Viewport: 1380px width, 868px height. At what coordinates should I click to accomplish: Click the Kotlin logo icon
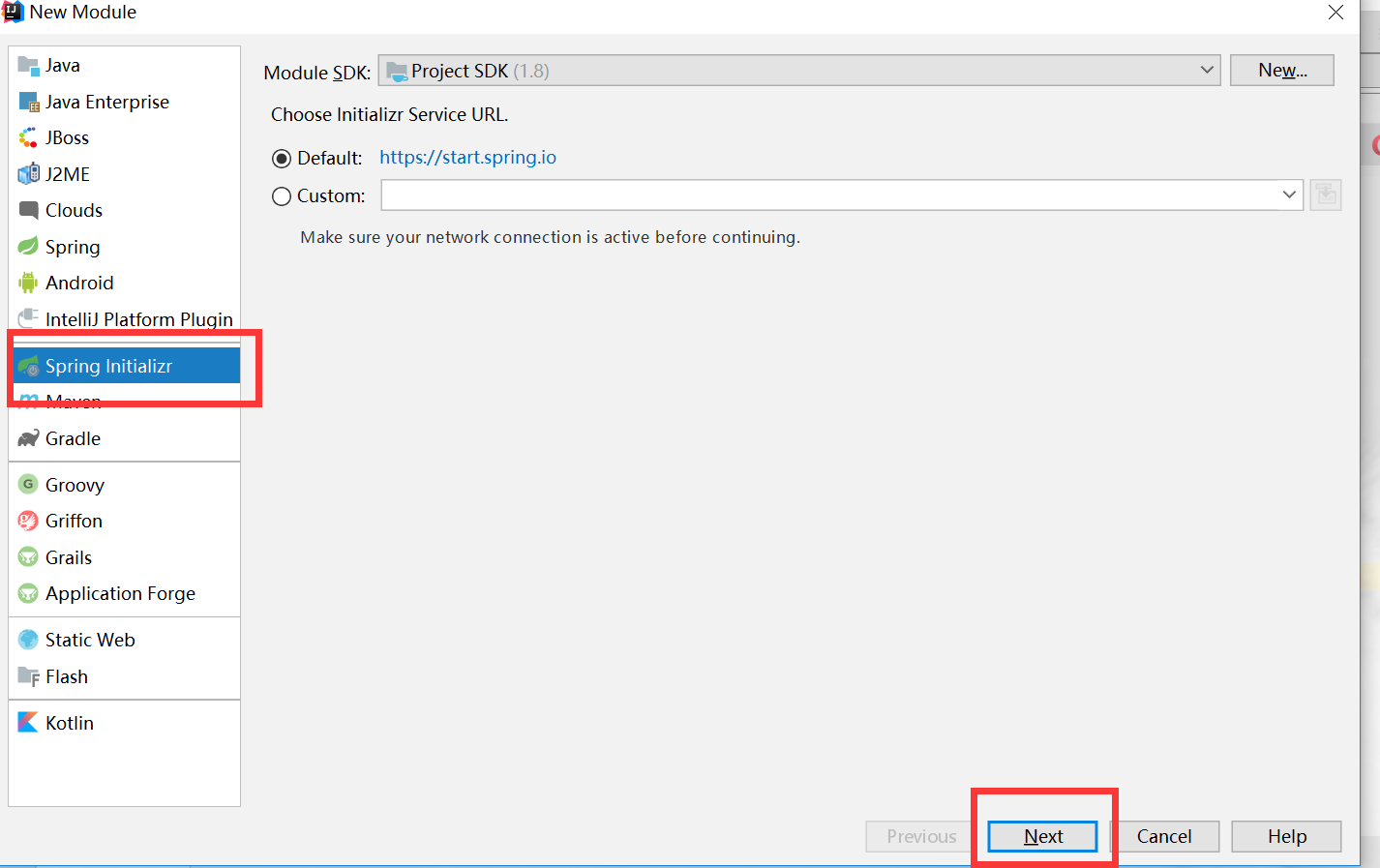[x=28, y=723]
